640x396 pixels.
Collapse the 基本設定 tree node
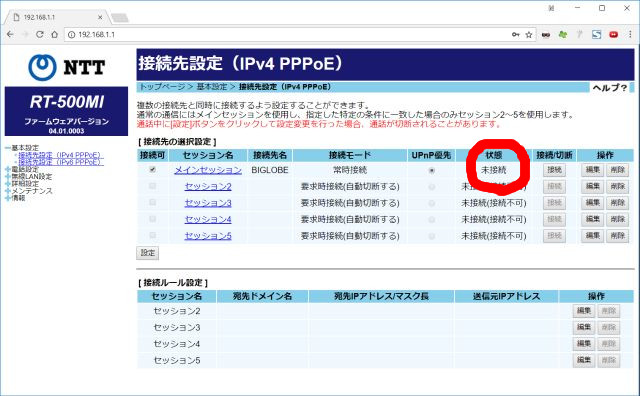[8, 148]
